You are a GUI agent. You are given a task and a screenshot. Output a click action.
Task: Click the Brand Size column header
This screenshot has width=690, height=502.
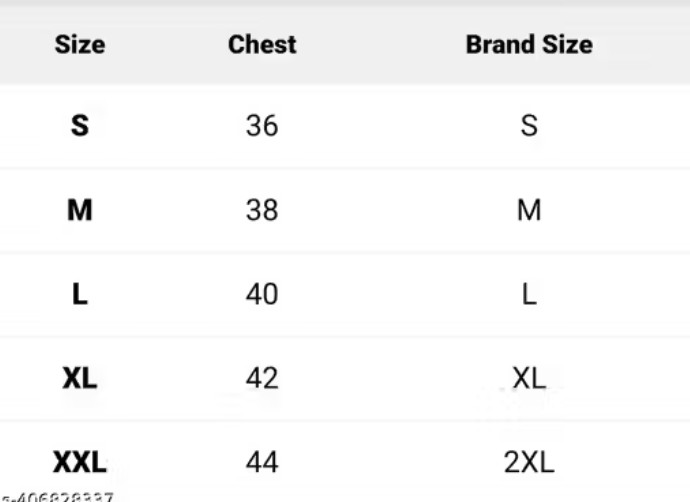tap(528, 45)
